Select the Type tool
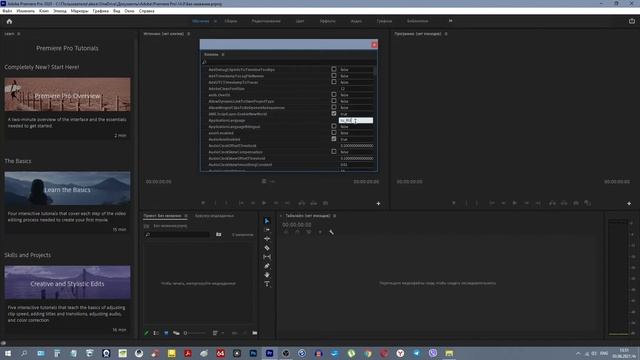The height and width of the screenshot is (360, 640). [x=267, y=284]
